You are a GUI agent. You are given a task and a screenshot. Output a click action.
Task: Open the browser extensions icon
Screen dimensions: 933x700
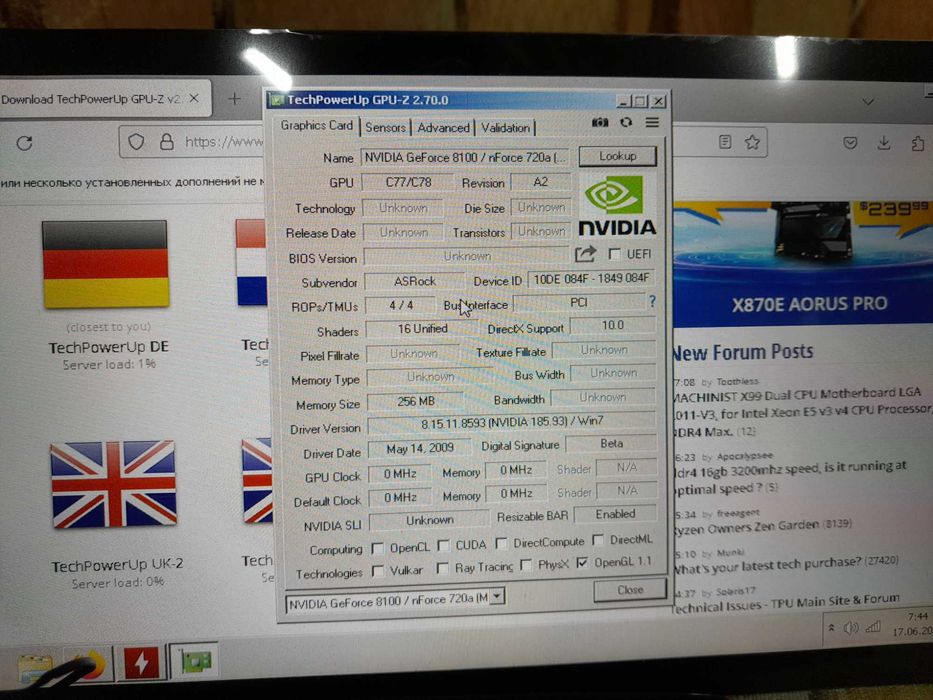point(918,143)
